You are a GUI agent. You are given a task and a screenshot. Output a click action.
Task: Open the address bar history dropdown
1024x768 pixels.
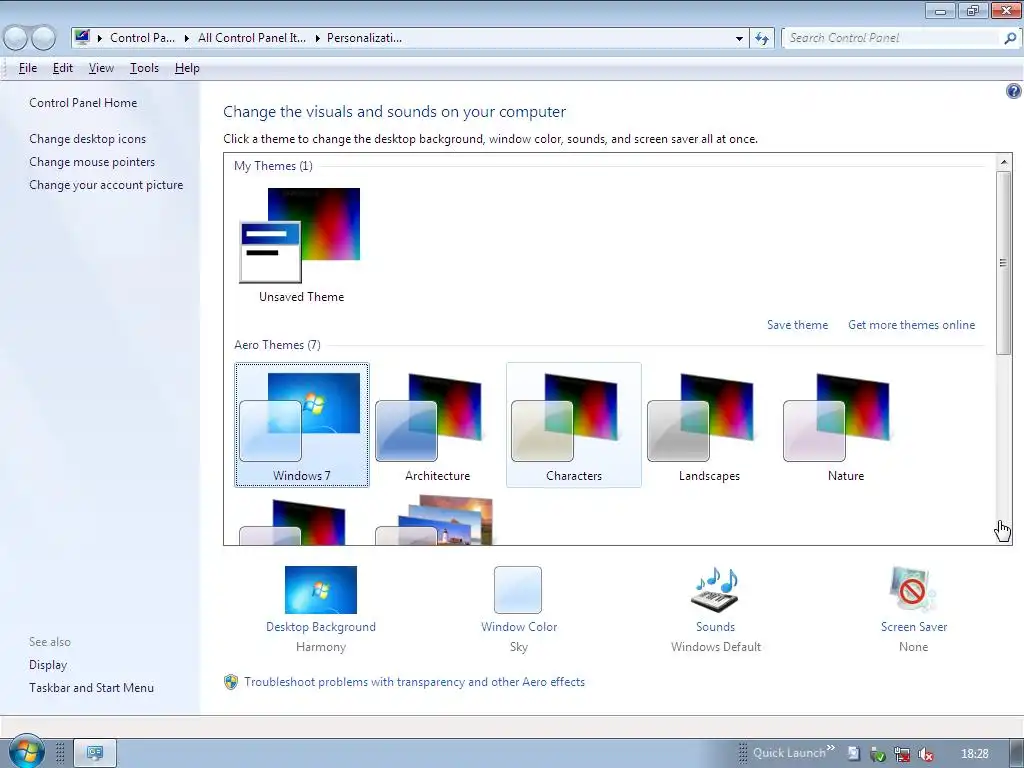739,39
